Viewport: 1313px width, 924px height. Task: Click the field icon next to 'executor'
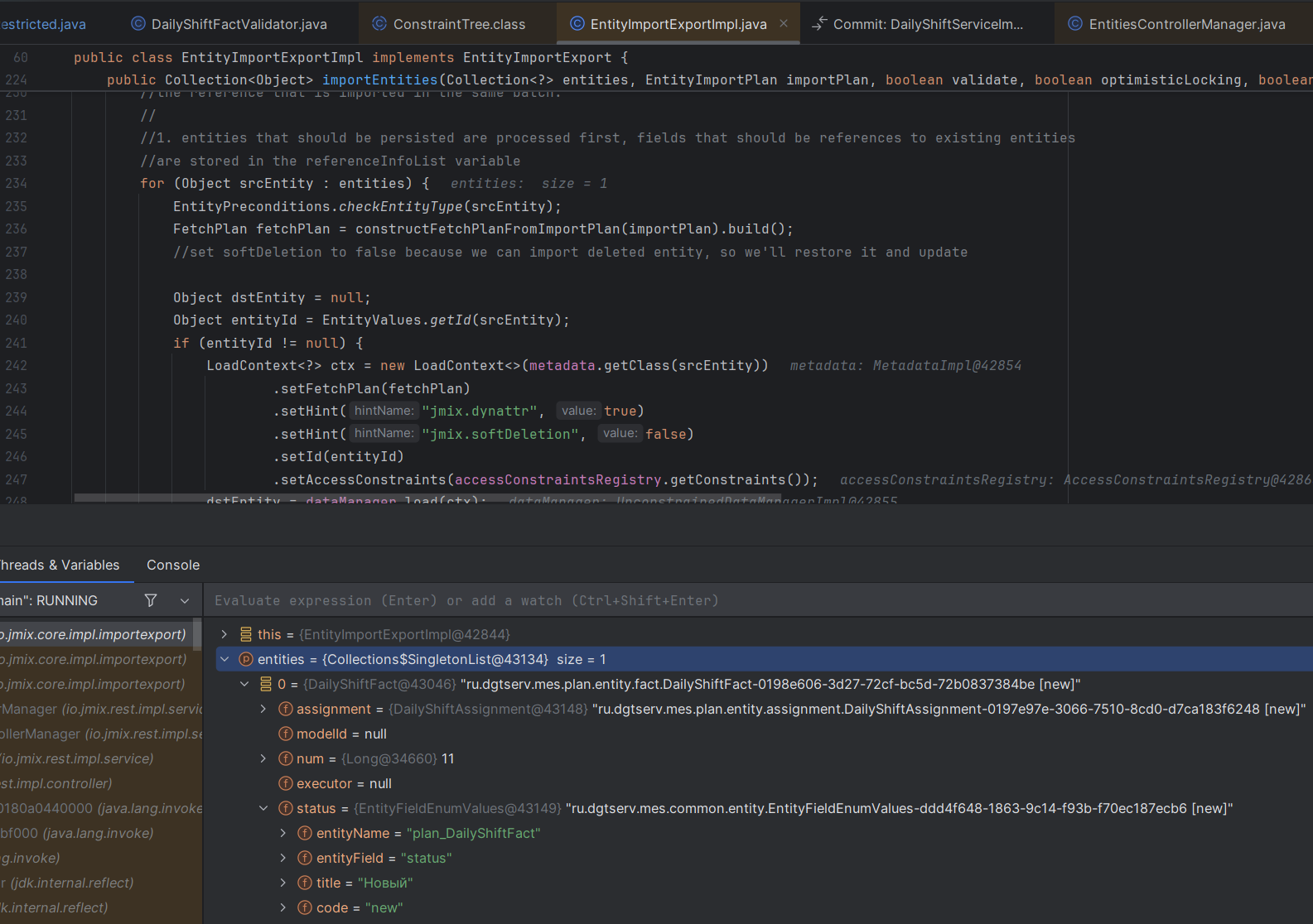click(286, 783)
